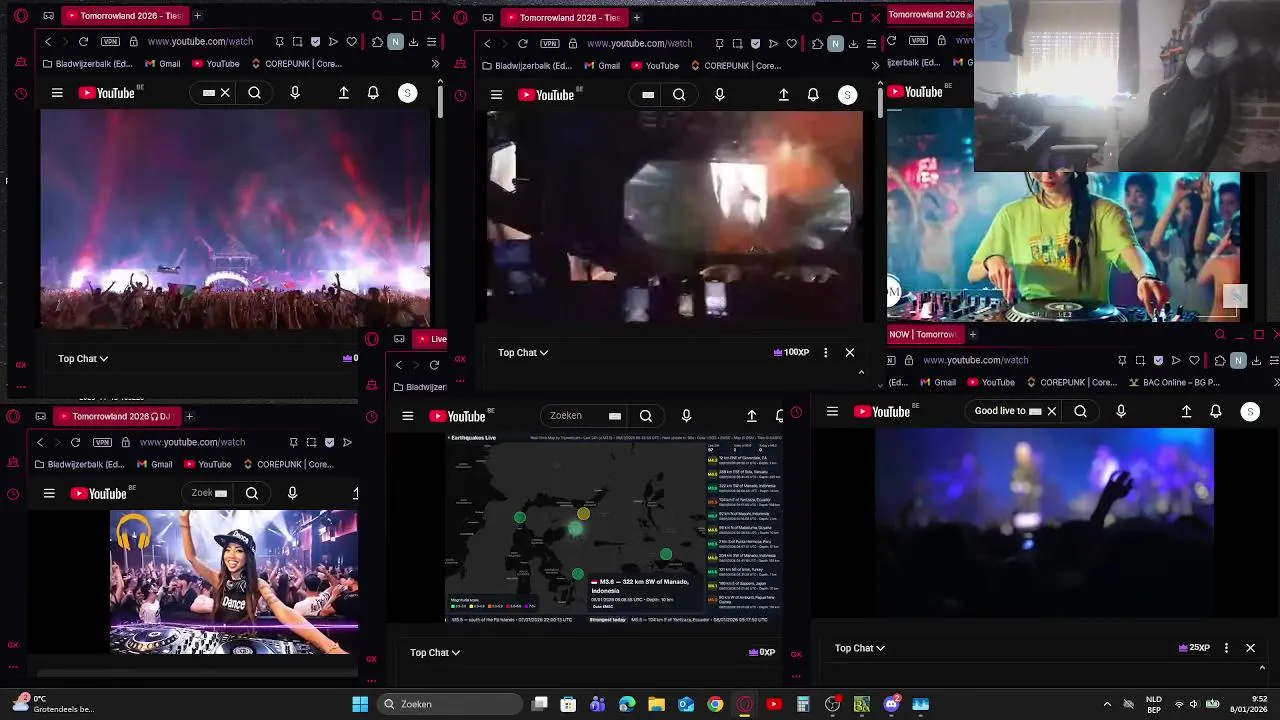The height and width of the screenshot is (720, 1280).
Task: Click vertical scrollbar of top-left window
Action: click(440, 100)
